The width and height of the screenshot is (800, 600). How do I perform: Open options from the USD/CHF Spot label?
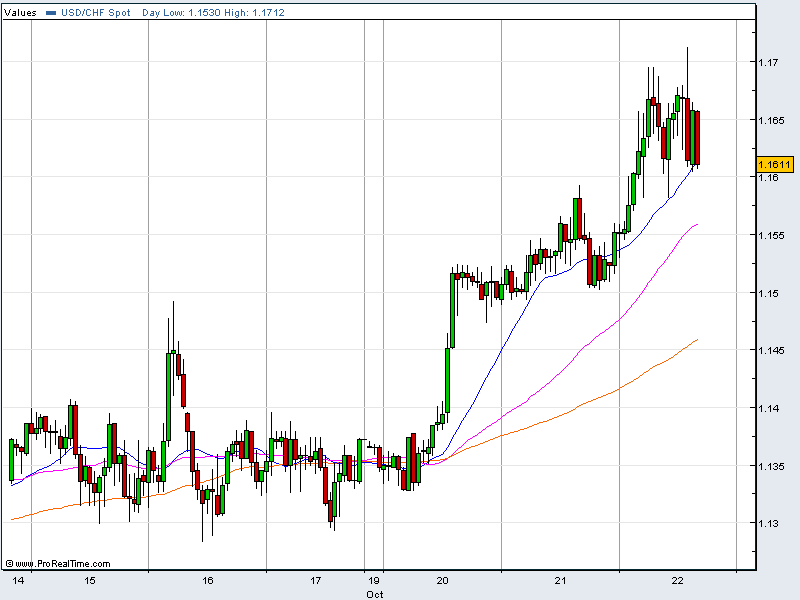tap(92, 14)
